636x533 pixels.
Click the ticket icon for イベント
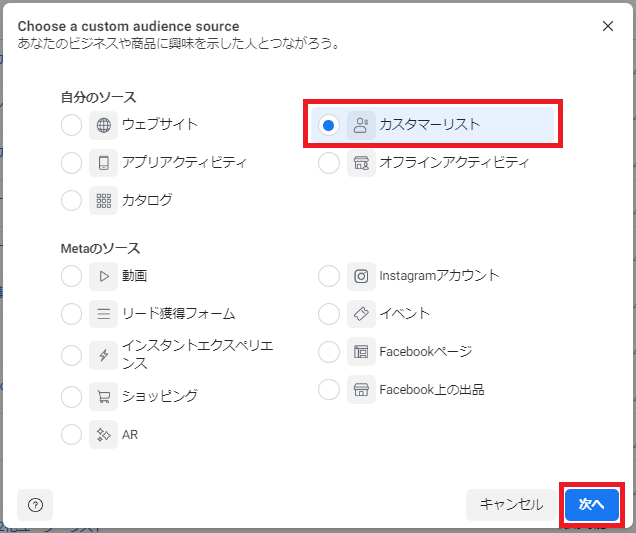(361, 313)
